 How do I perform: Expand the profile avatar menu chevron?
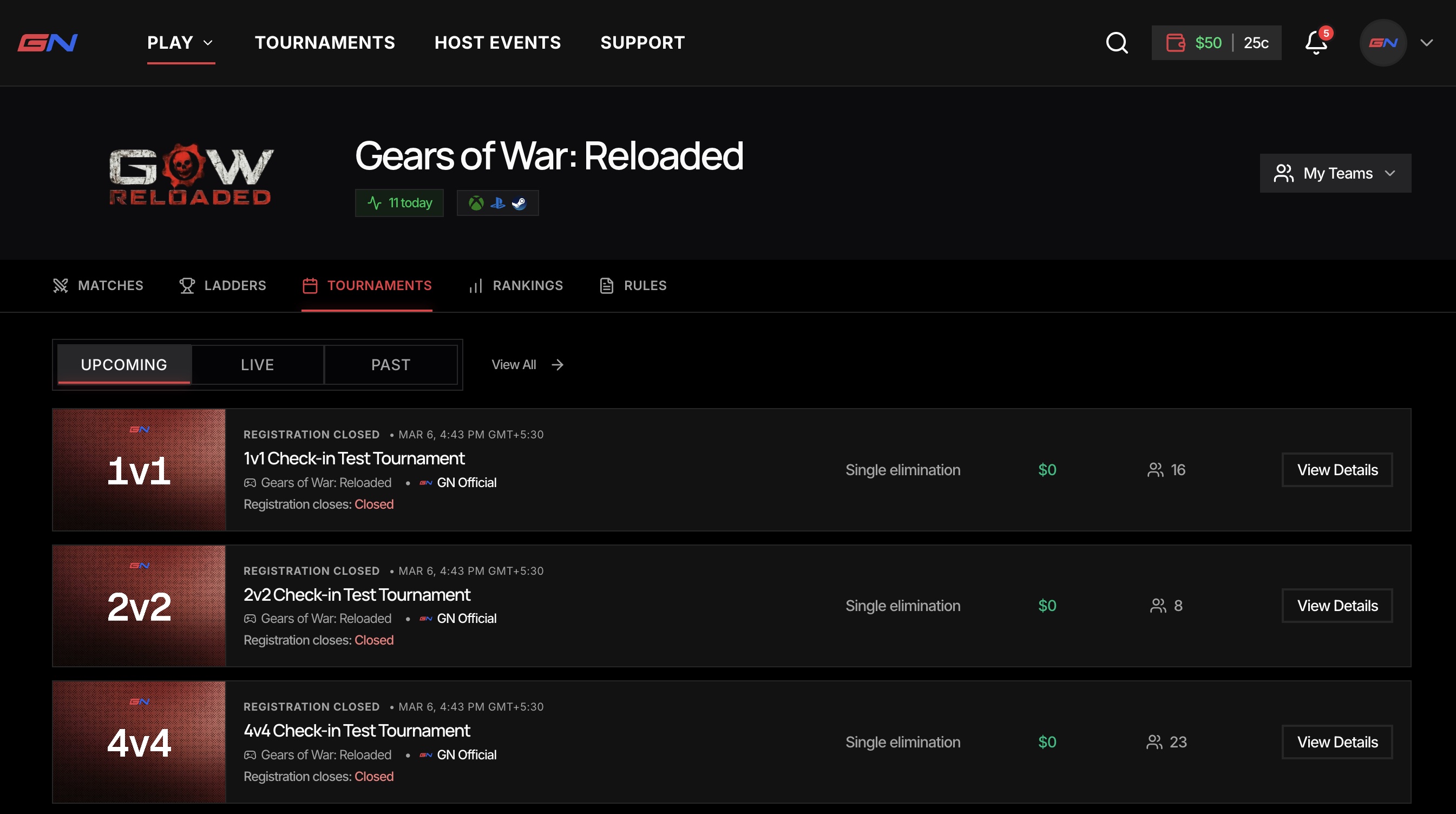coord(1427,43)
